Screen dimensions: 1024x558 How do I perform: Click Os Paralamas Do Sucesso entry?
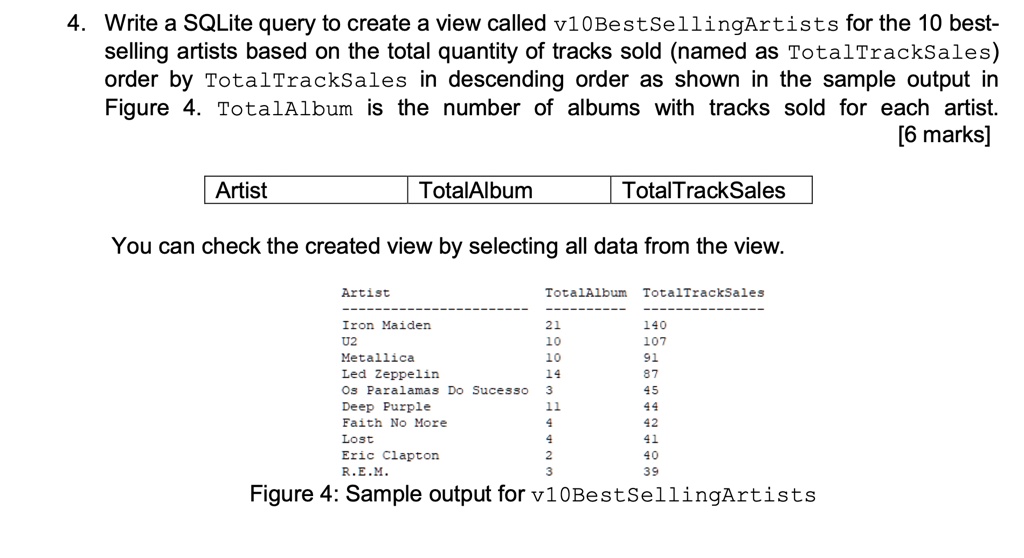tap(434, 390)
